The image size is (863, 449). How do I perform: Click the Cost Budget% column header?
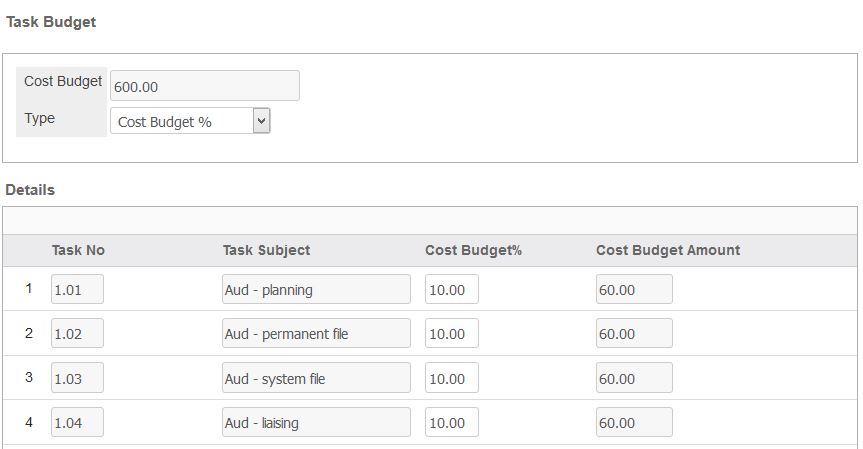473,250
